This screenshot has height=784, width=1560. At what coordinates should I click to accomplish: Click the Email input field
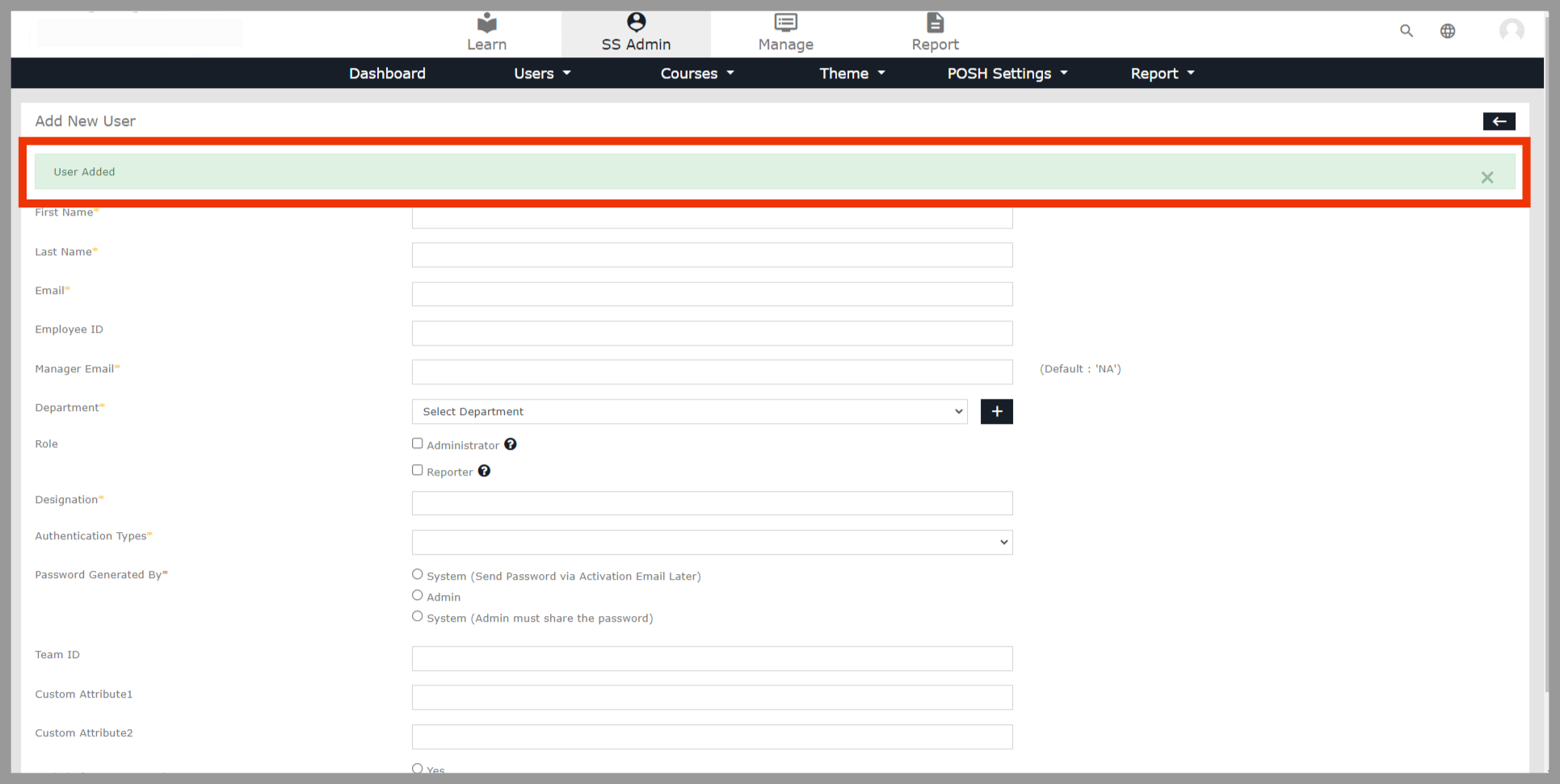[712, 294]
